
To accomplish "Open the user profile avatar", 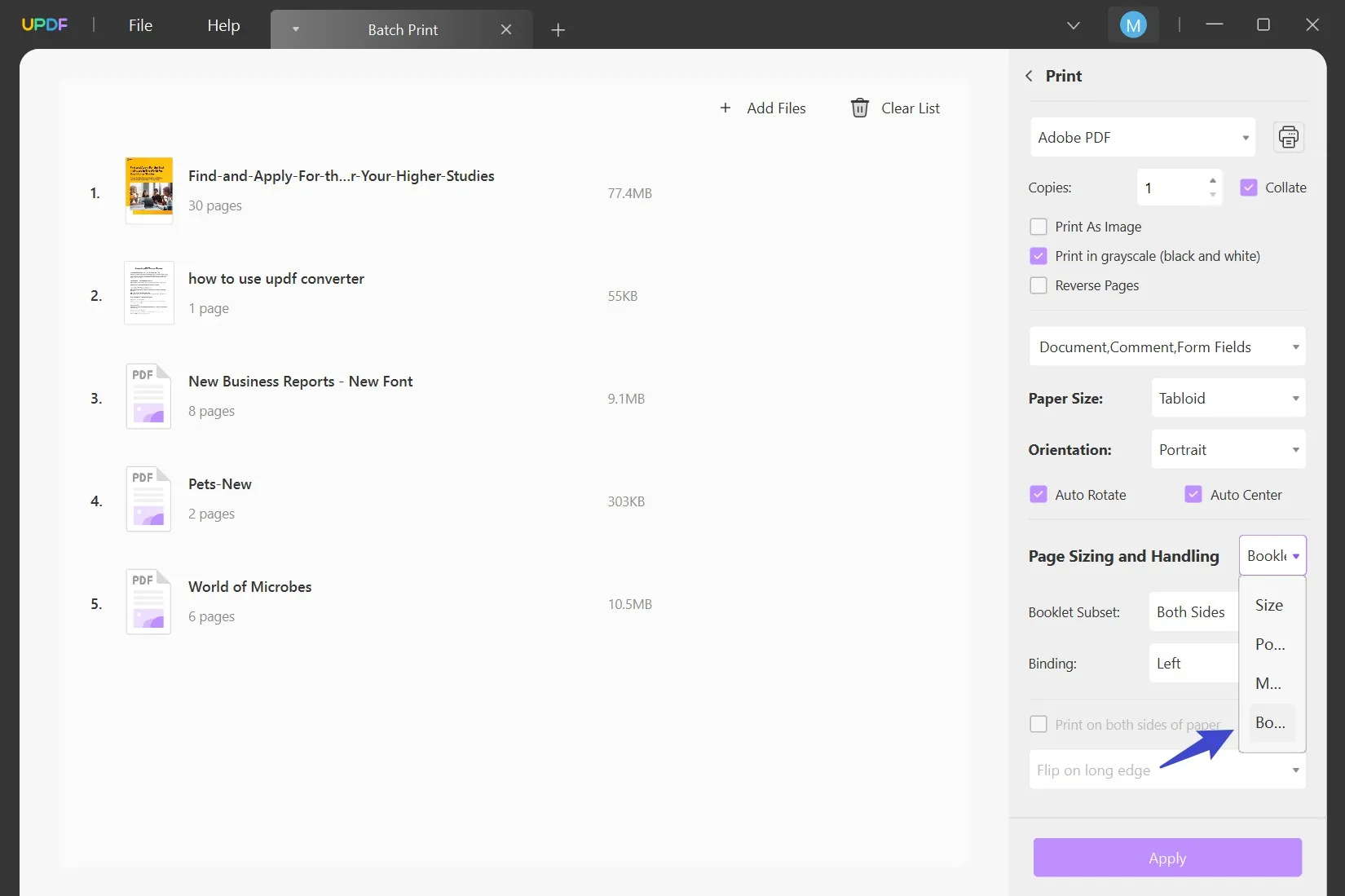I will pyautogui.click(x=1133, y=24).
